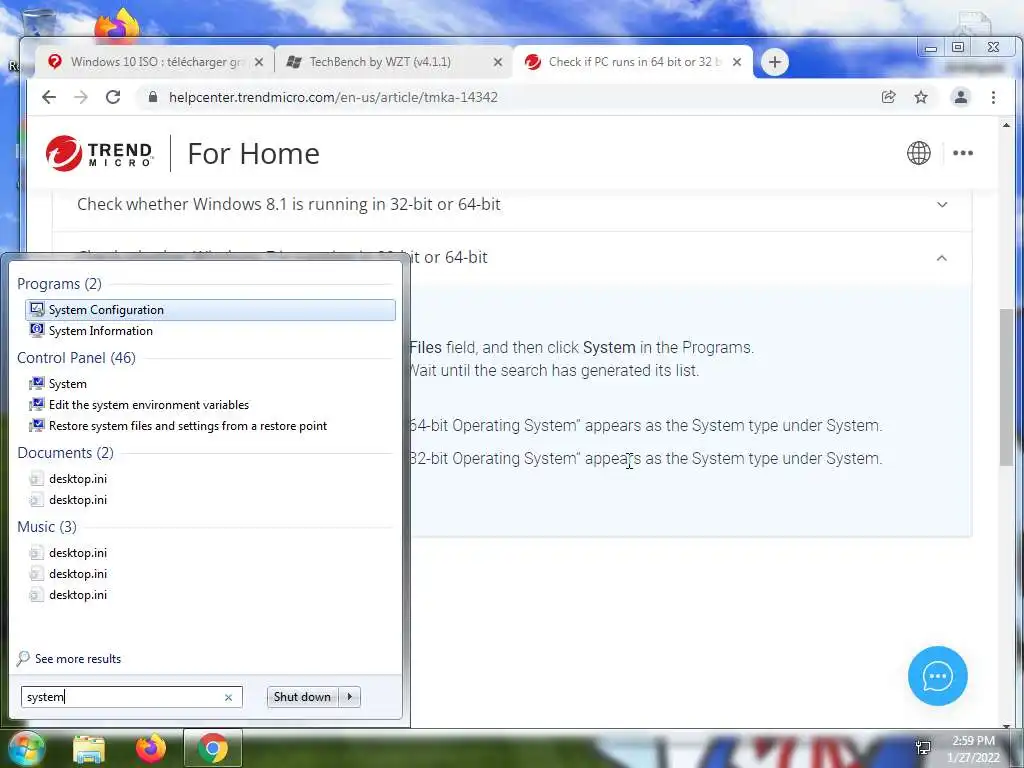The height and width of the screenshot is (768, 1024).
Task: Click the Documents (2) group header
Action: (x=65, y=453)
